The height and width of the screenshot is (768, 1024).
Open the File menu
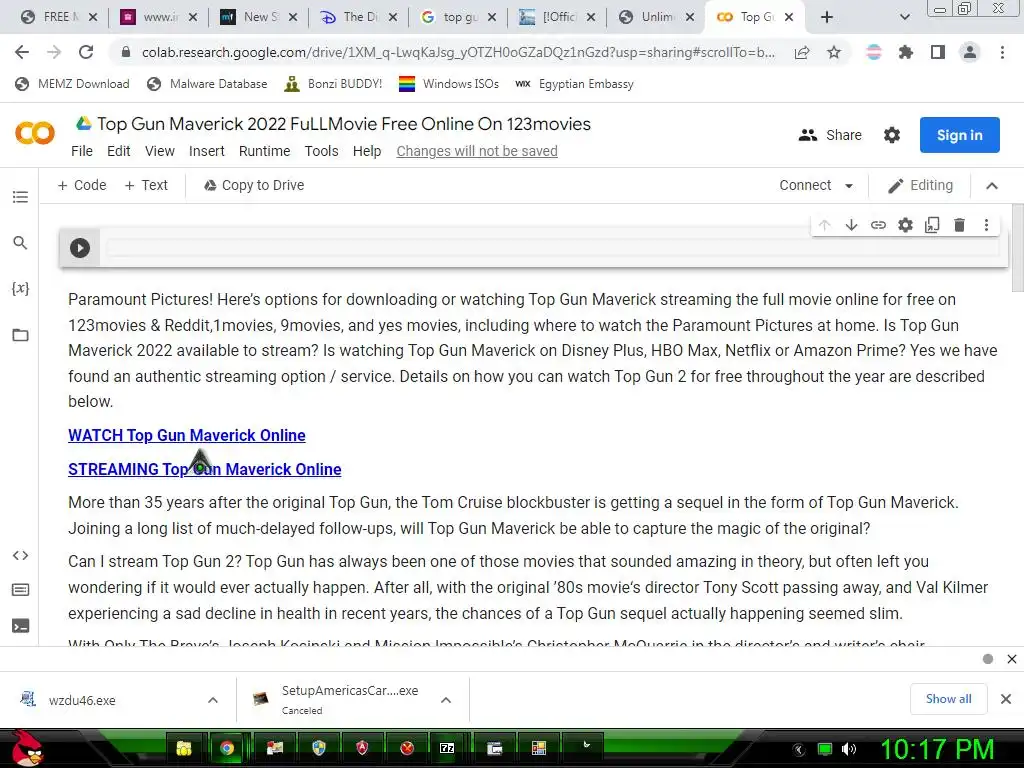(82, 152)
